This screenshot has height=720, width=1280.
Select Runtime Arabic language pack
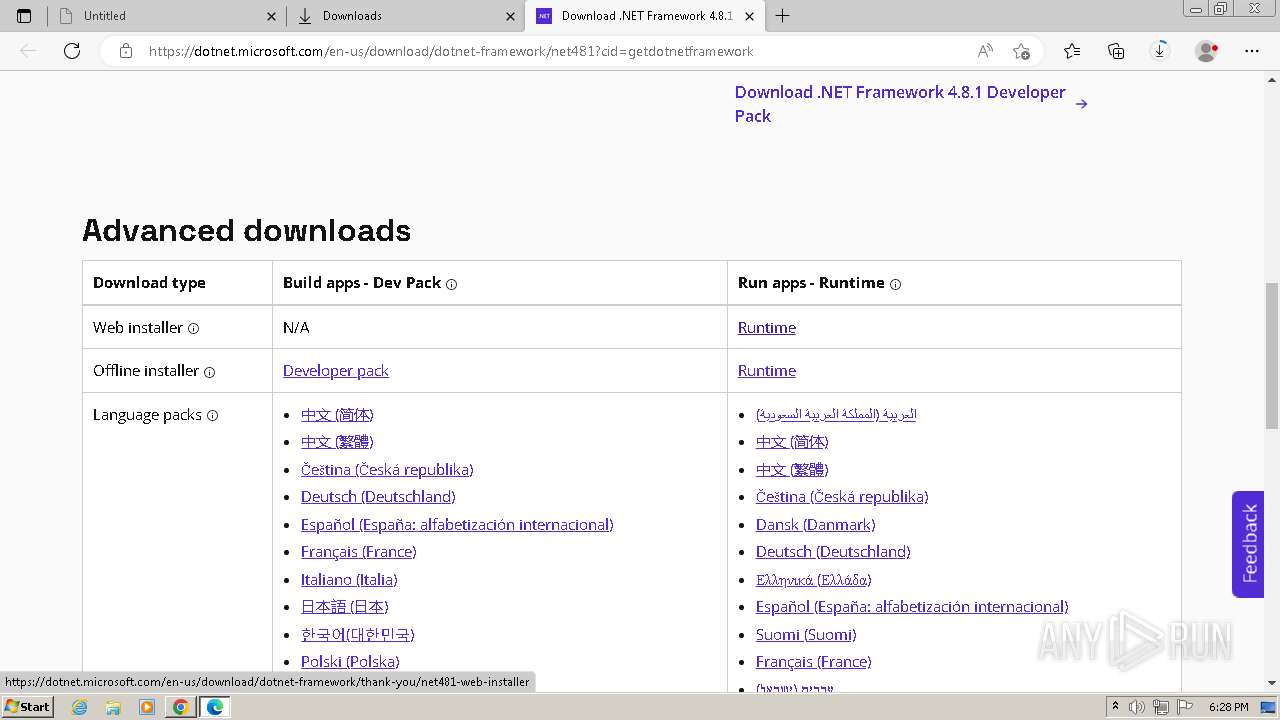click(836, 414)
